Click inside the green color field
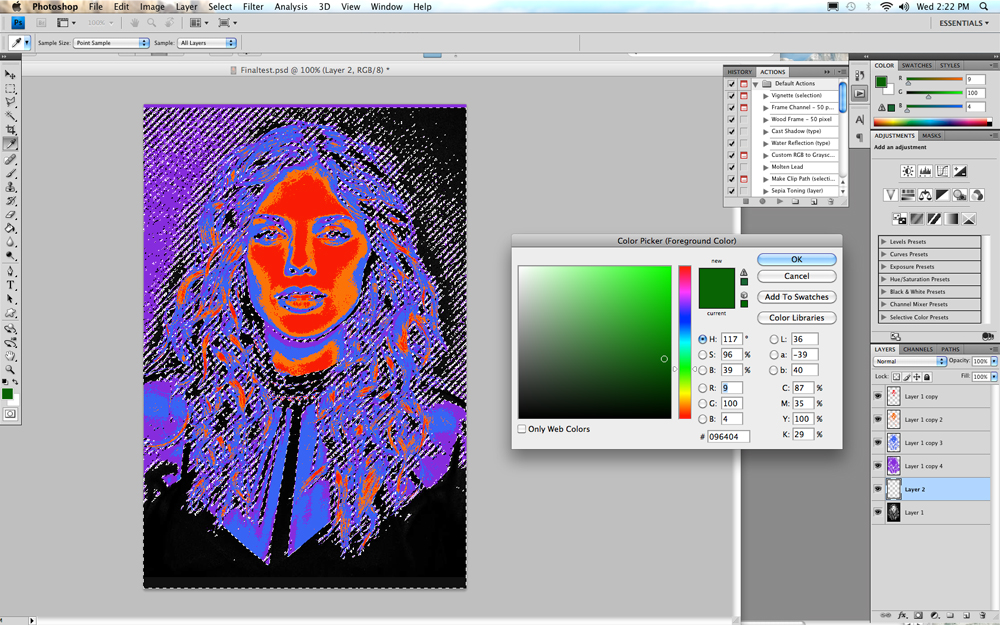 (x=594, y=342)
